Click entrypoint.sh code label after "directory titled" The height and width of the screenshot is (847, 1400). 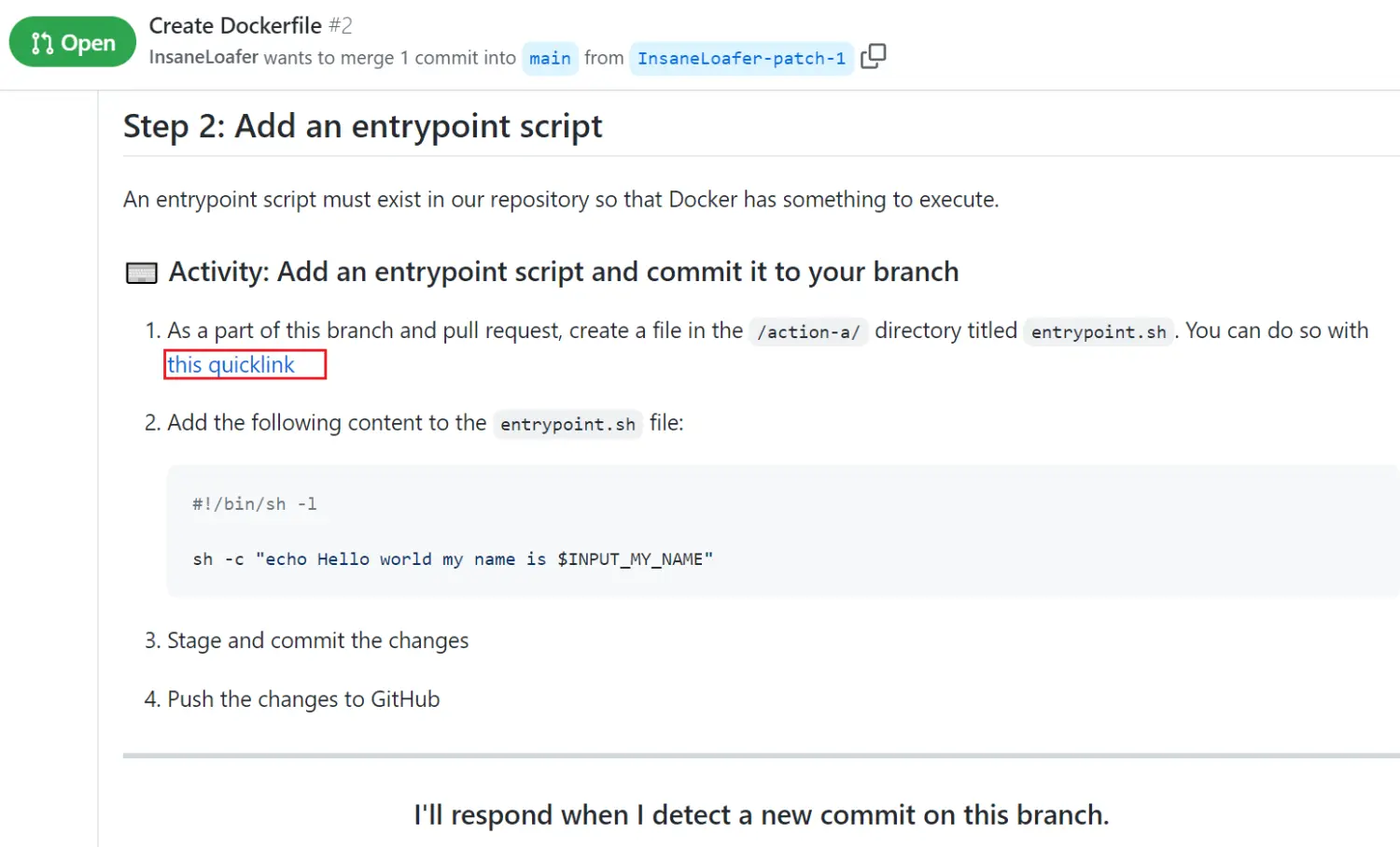click(1099, 332)
